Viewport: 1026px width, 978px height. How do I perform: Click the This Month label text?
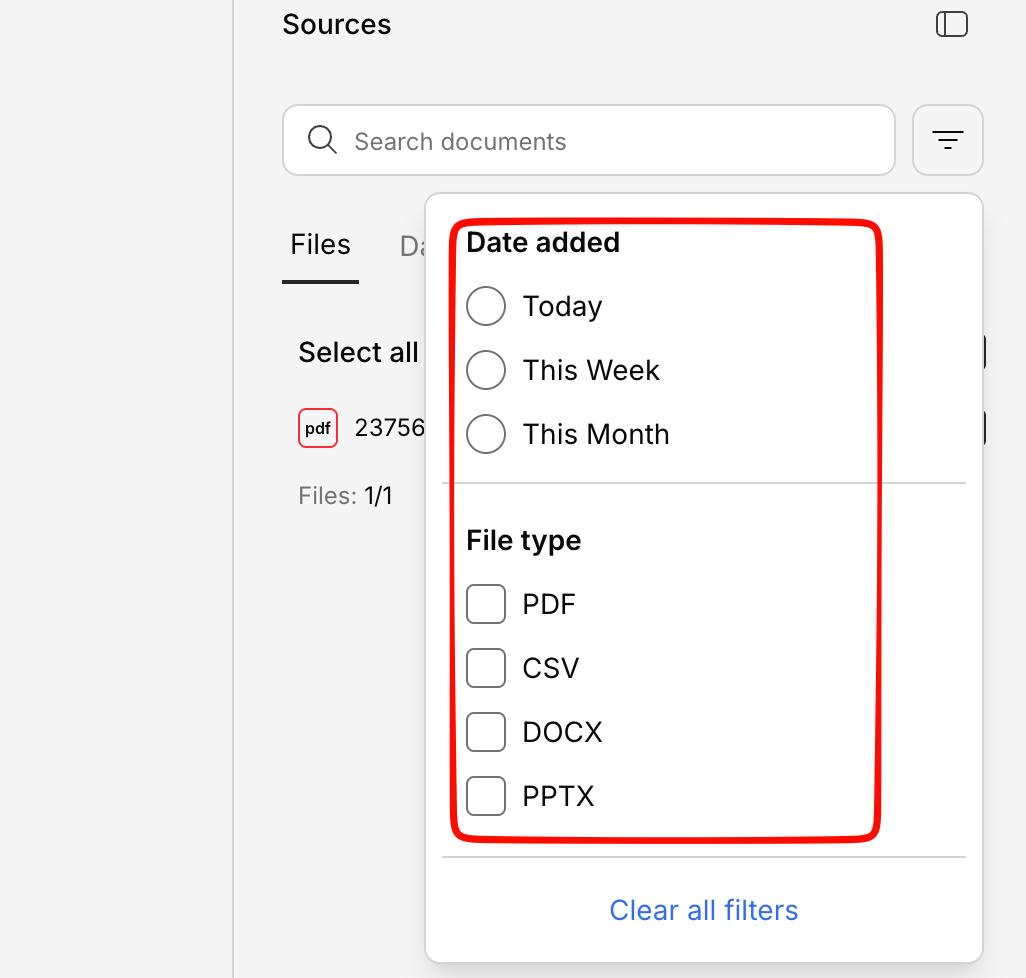coord(596,434)
